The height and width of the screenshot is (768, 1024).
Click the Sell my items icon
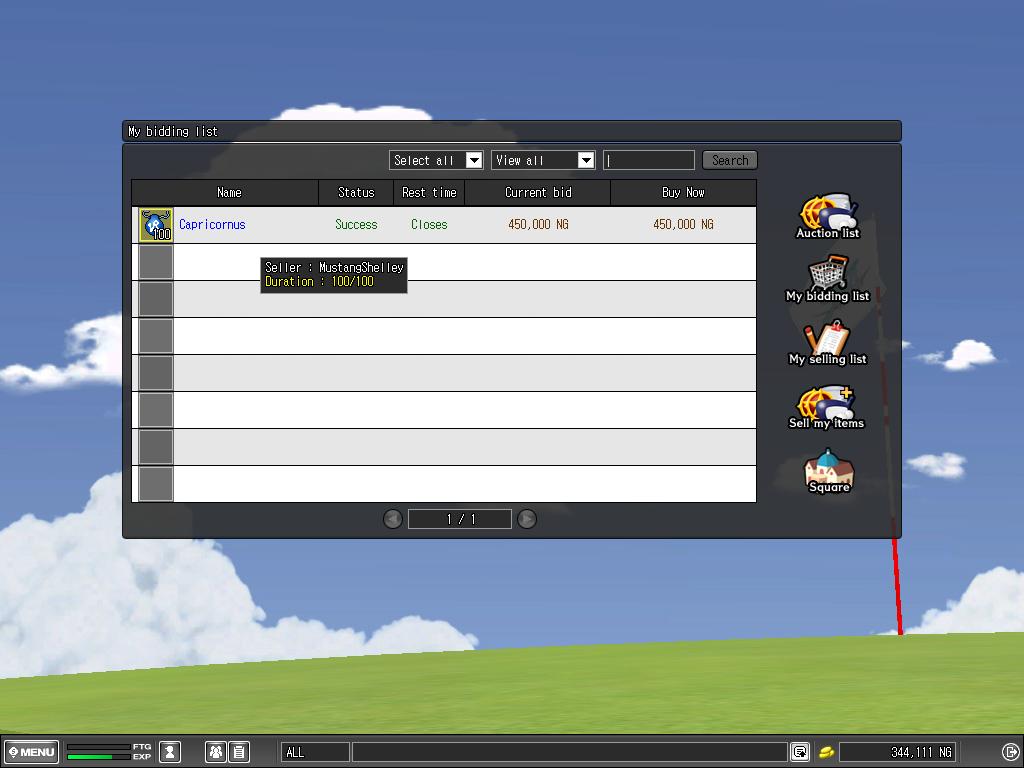point(827,405)
